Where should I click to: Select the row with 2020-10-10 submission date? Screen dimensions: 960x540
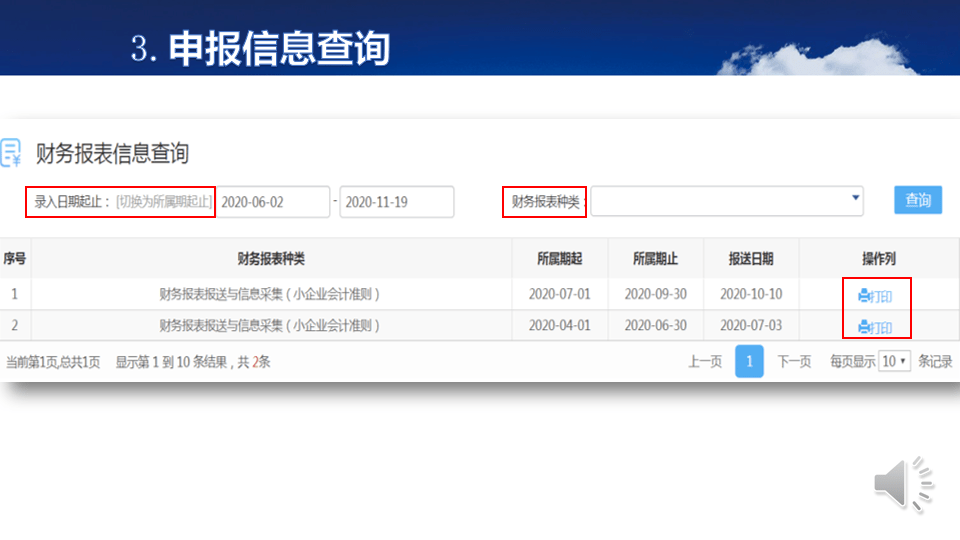point(479,294)
